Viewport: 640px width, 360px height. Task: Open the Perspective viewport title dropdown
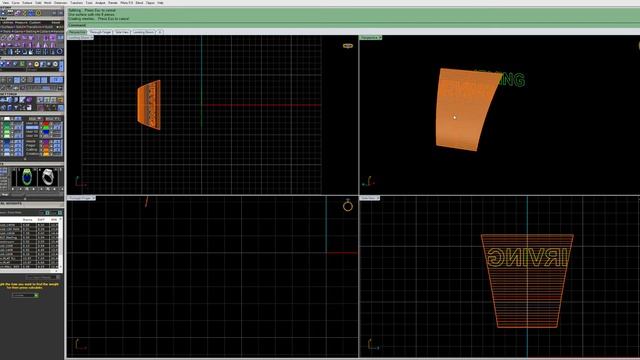click(380, 38)
